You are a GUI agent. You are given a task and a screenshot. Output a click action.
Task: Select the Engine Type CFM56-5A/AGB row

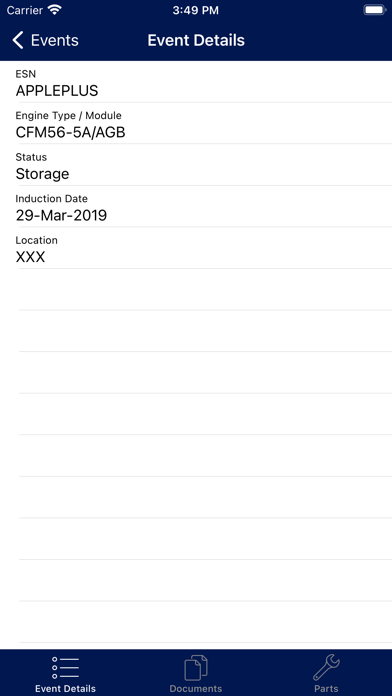[196, 123]
